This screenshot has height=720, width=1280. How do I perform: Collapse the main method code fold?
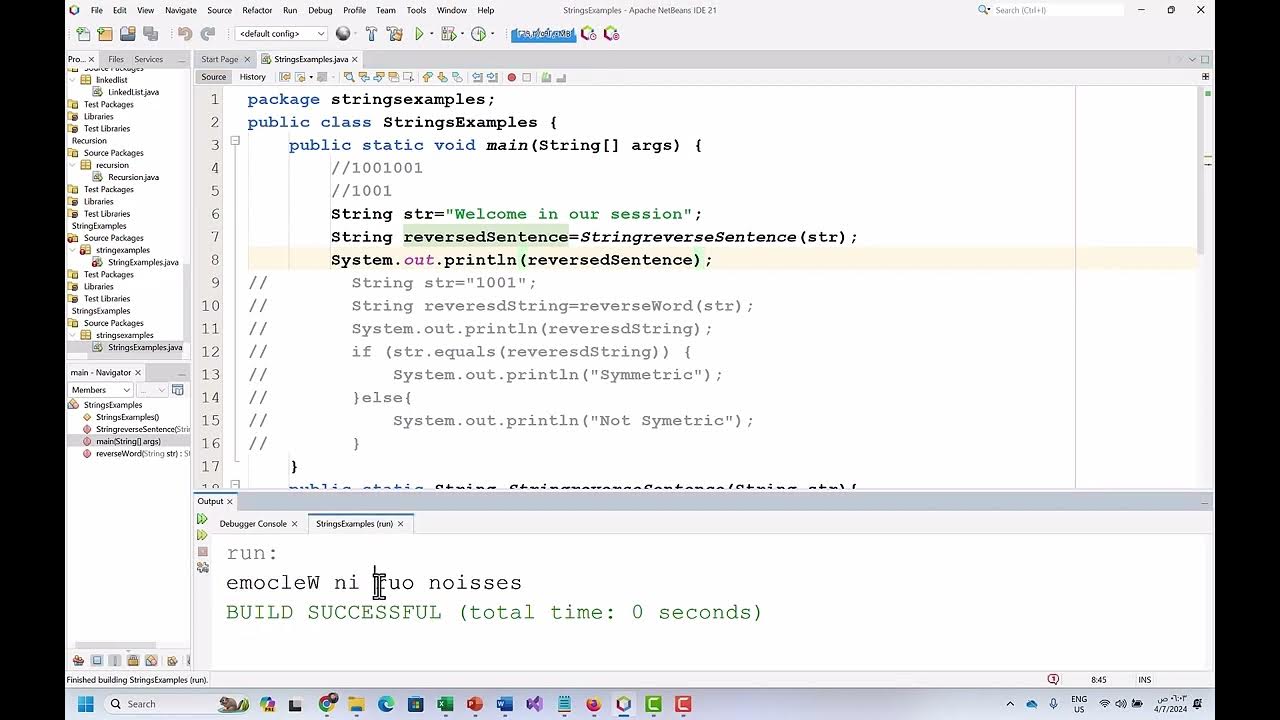tap(235, 141)
